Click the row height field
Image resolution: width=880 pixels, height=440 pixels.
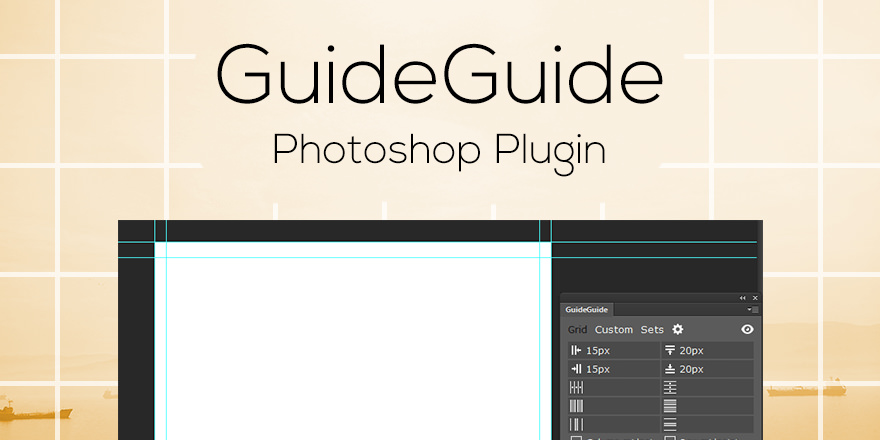click(x=708, y=406)
